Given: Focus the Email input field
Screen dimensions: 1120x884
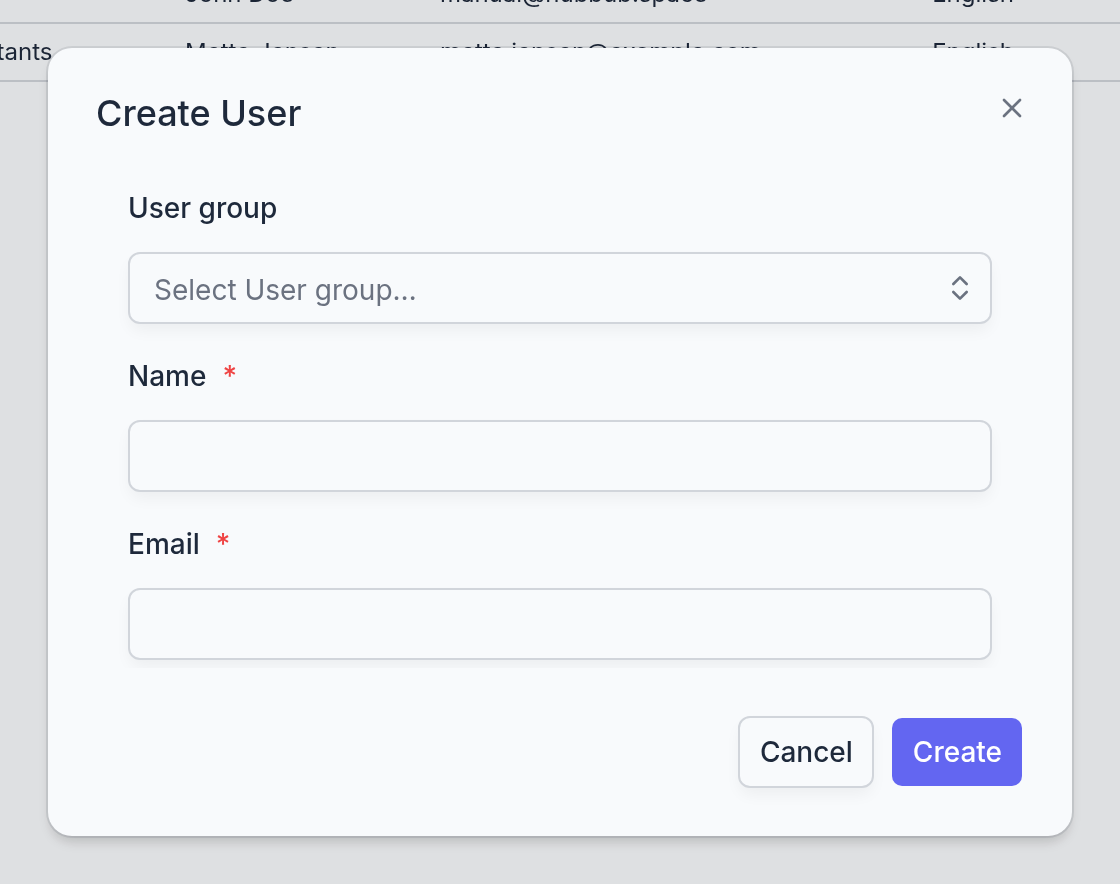Looking at the screenshot, I should pyautogui.click(x=559, y=624).
